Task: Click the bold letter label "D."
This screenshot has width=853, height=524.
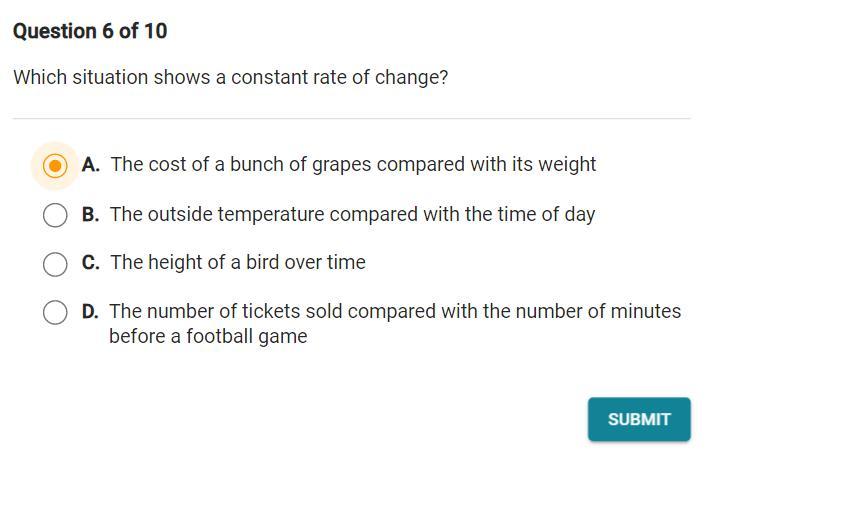Action: pos(91,312)
